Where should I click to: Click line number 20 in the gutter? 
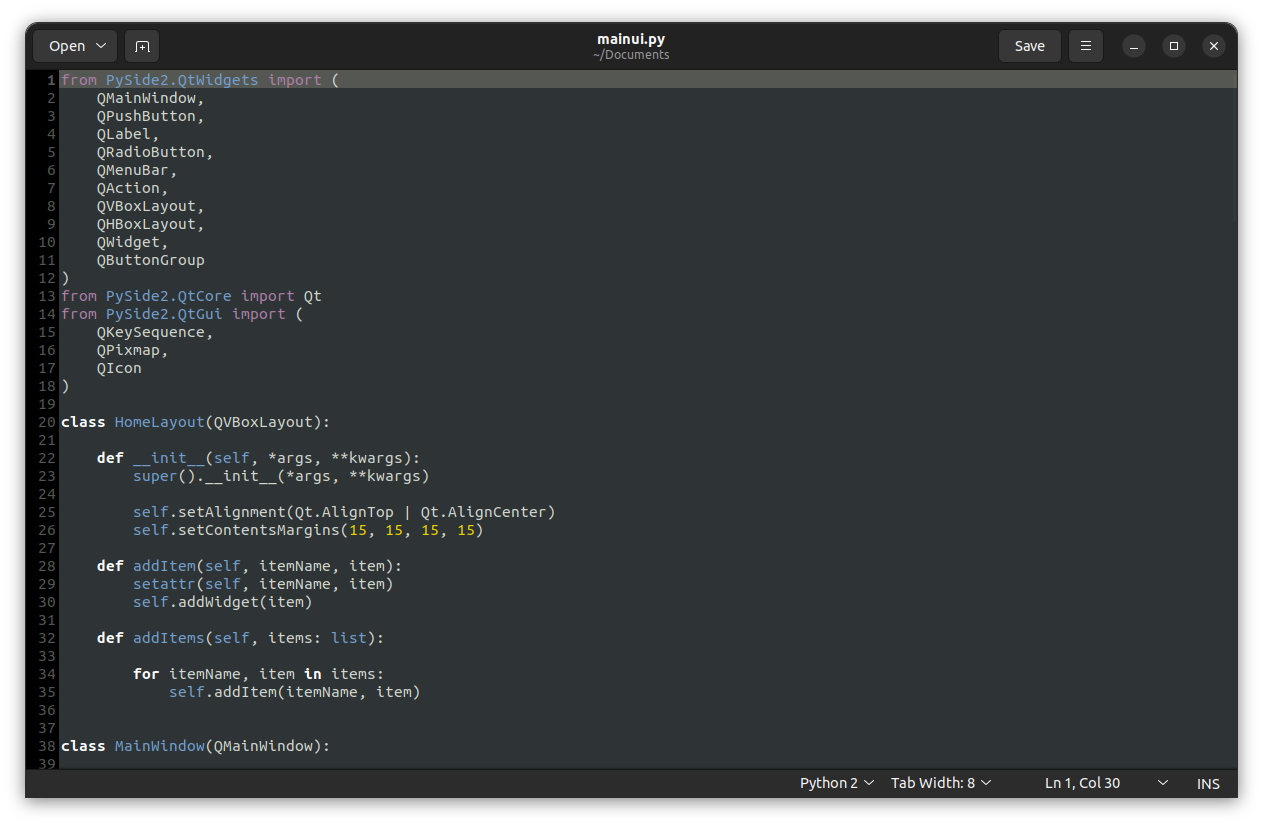[x=46, y=421]
